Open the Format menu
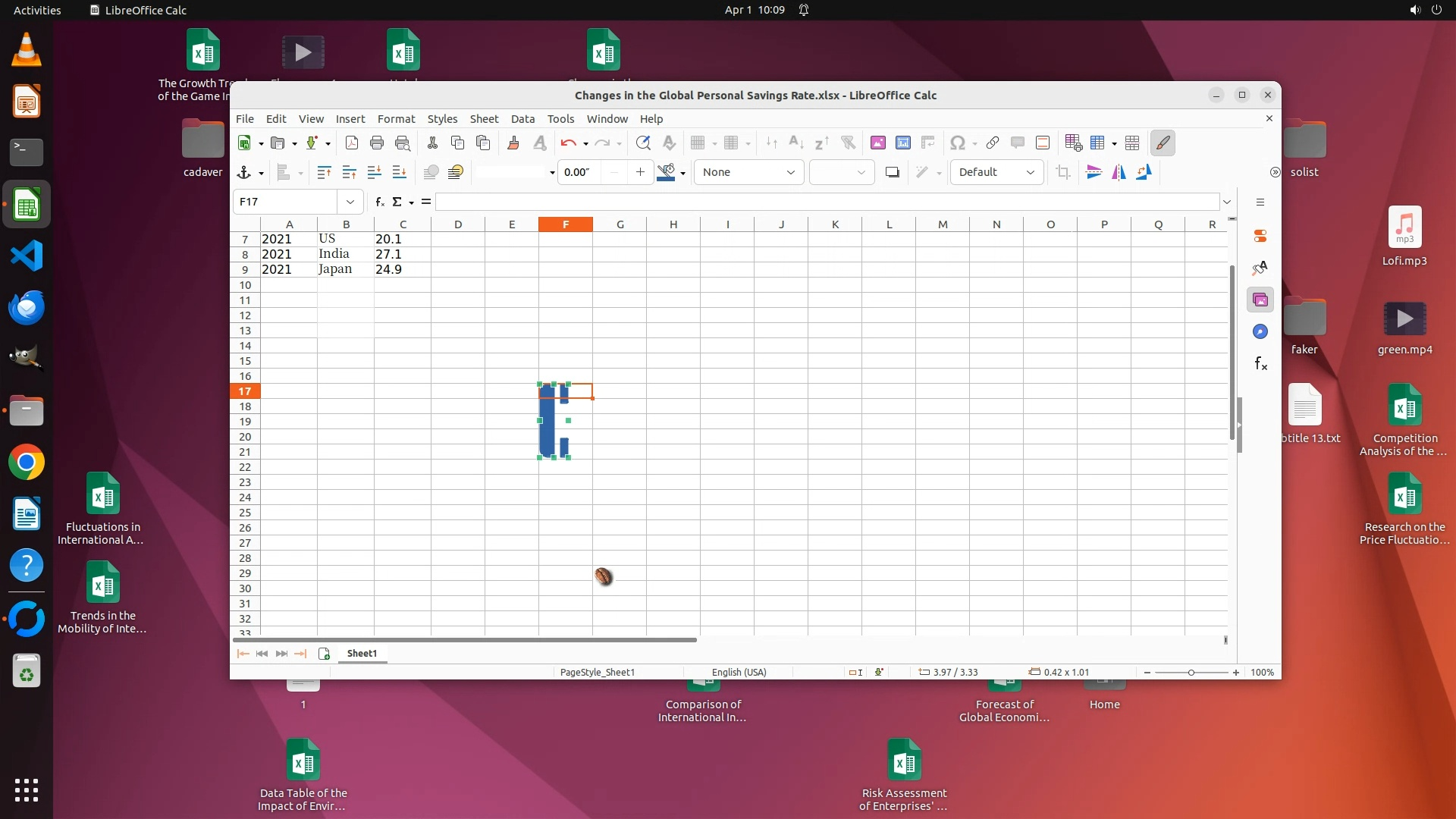 (x=396, y=119)
